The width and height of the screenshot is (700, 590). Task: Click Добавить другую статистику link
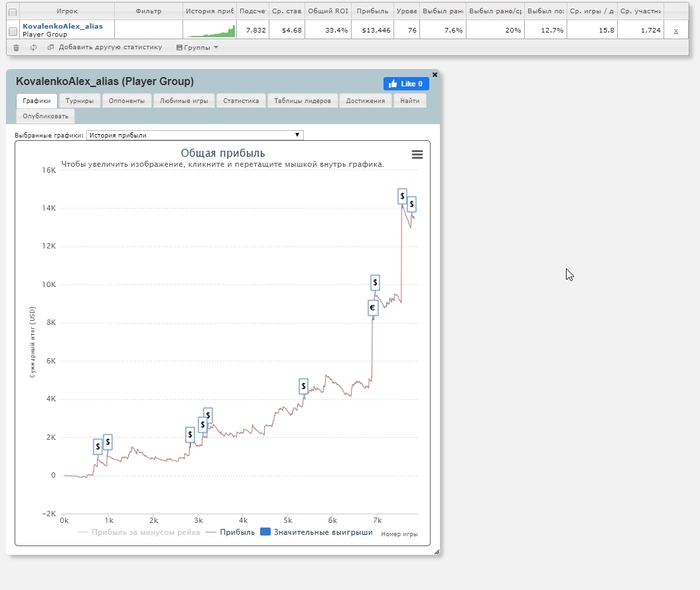tap(110, 47)
